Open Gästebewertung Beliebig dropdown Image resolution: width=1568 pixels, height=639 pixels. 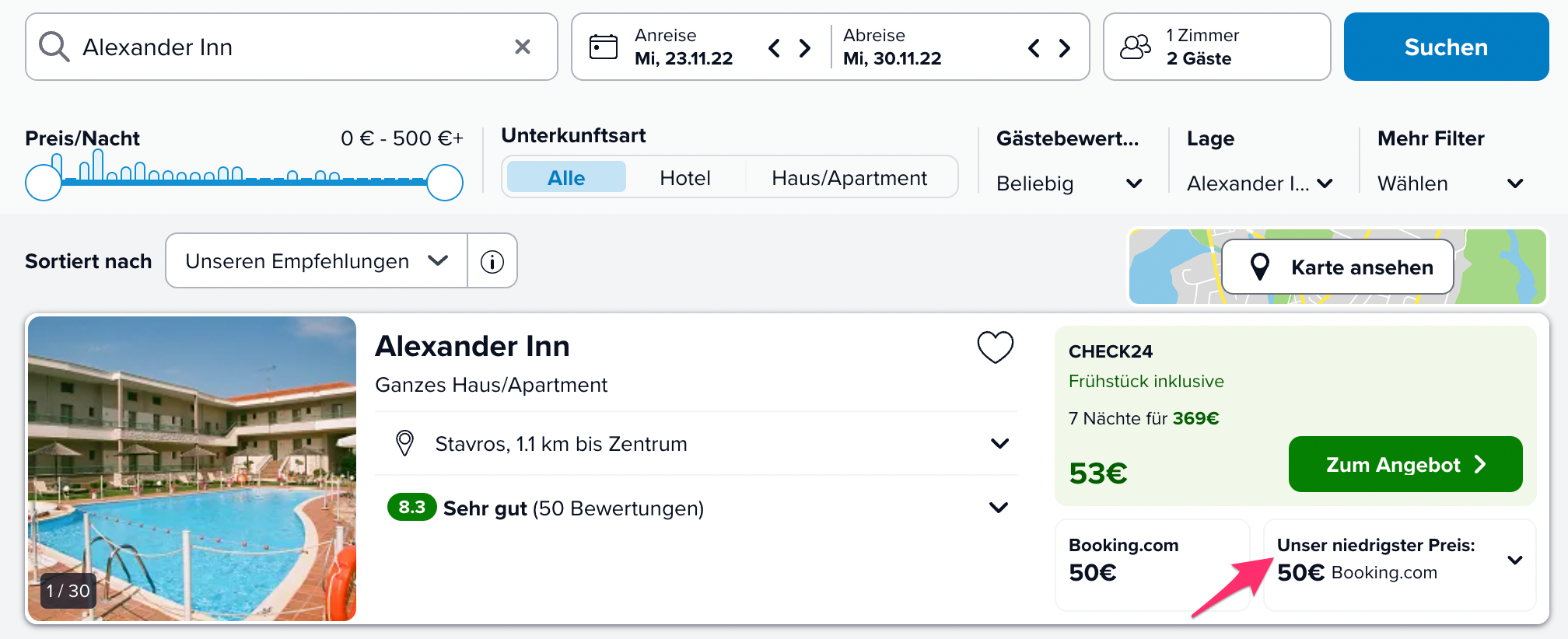[x=1069, y=183]
